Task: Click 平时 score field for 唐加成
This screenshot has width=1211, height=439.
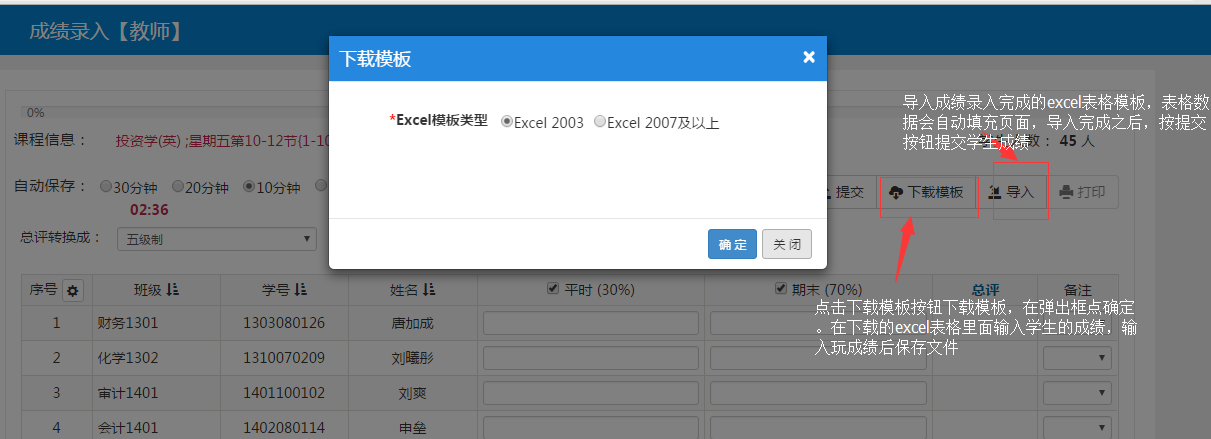Action: 590,323
